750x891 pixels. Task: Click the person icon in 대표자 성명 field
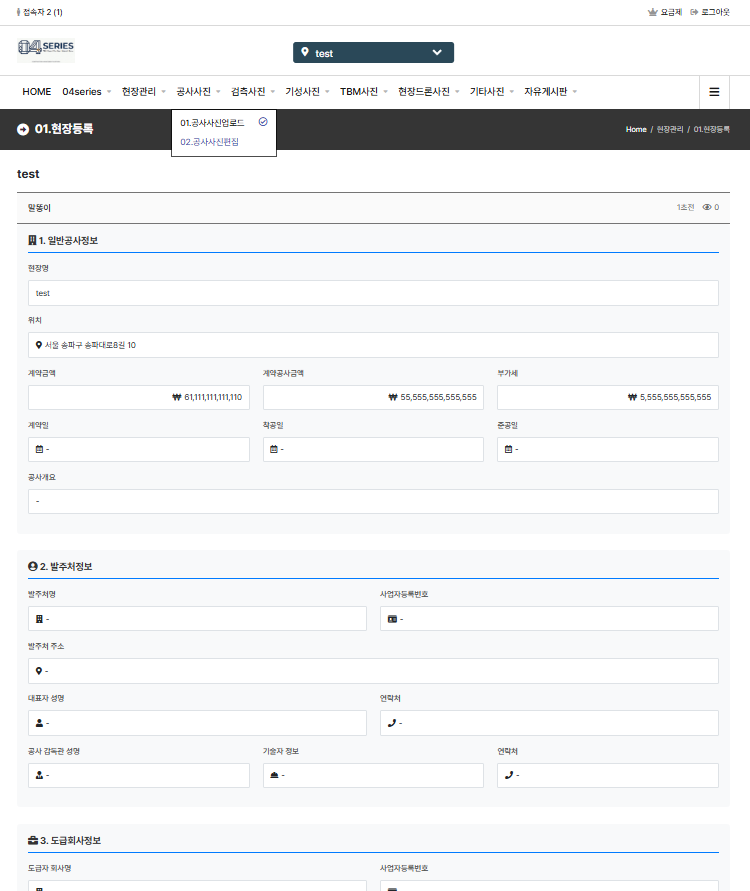click(x=39, y=723)
